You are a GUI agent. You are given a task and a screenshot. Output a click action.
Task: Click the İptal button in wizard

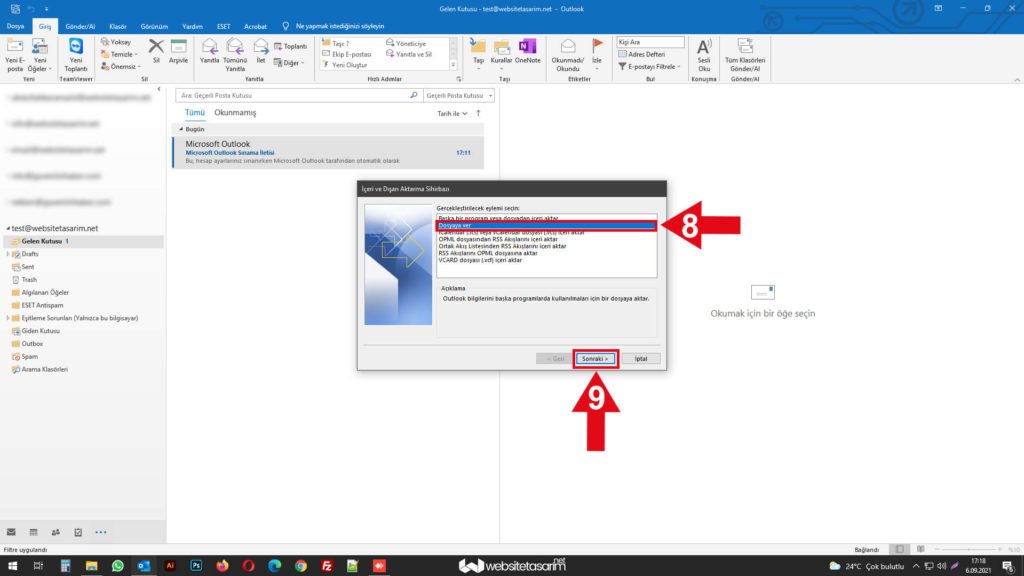641,358
